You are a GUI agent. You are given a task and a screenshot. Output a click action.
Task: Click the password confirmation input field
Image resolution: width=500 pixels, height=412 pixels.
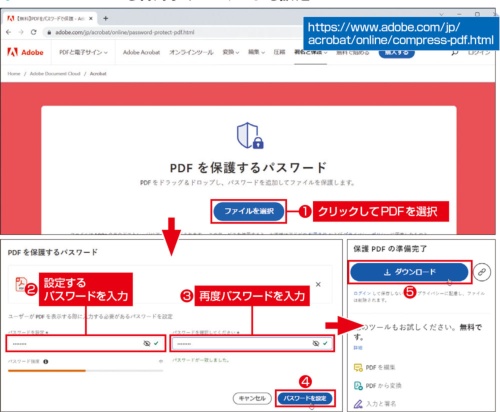pyautogui.click(x=252, y=343)
